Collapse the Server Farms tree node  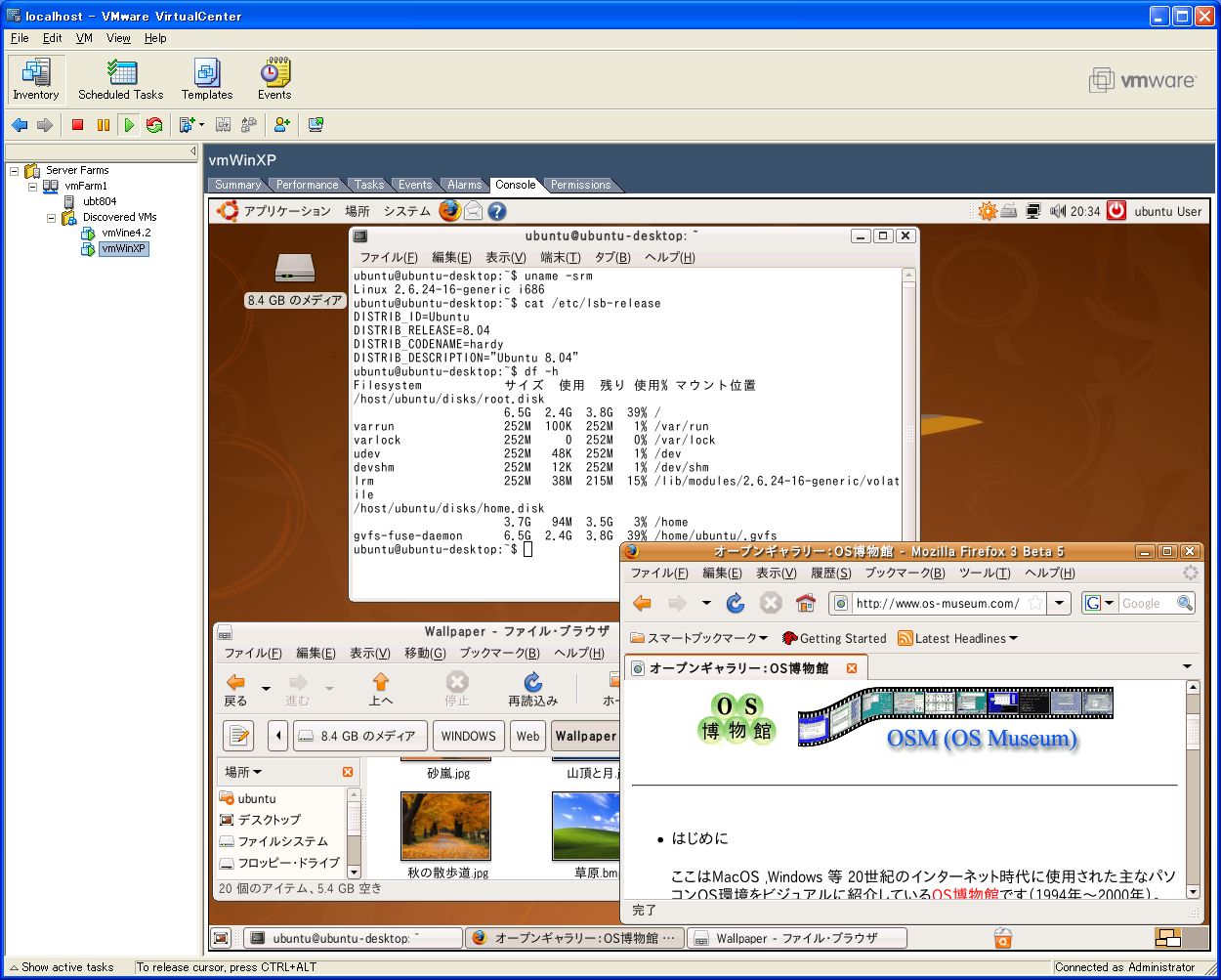[15, 171]
